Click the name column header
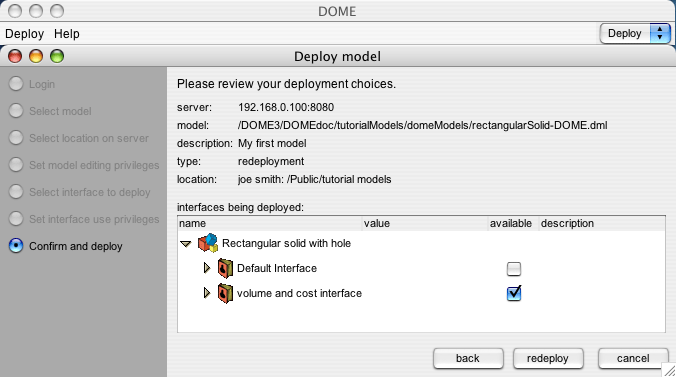 (x=270, y=223)
